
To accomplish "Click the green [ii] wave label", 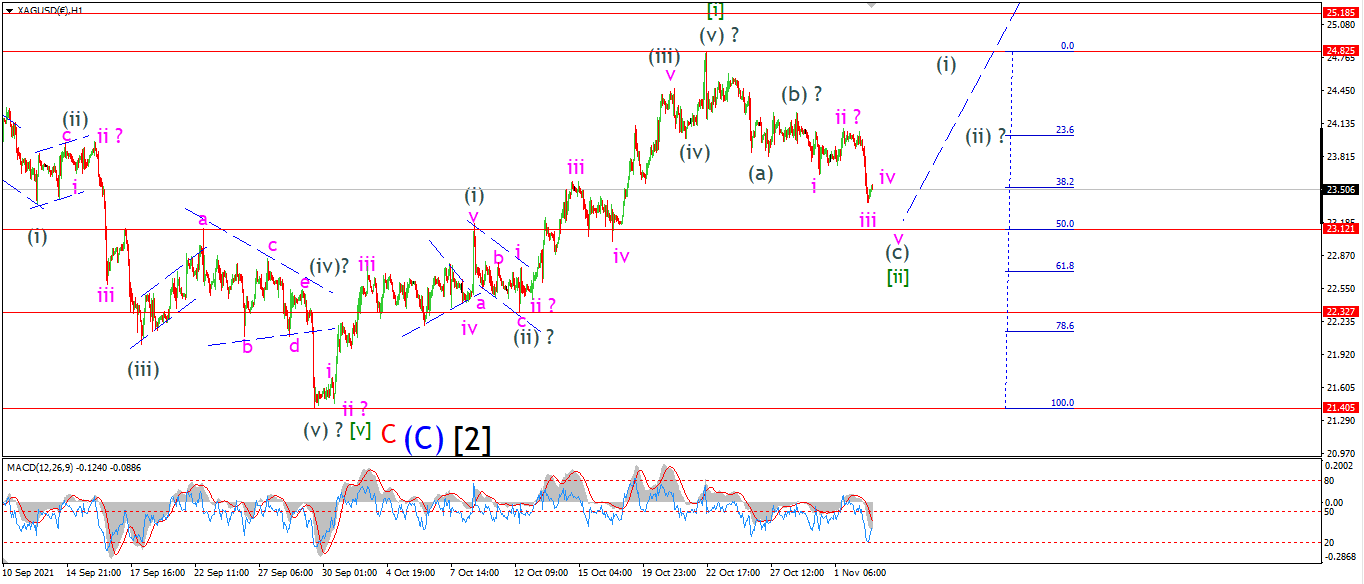I will click(898, 277).
